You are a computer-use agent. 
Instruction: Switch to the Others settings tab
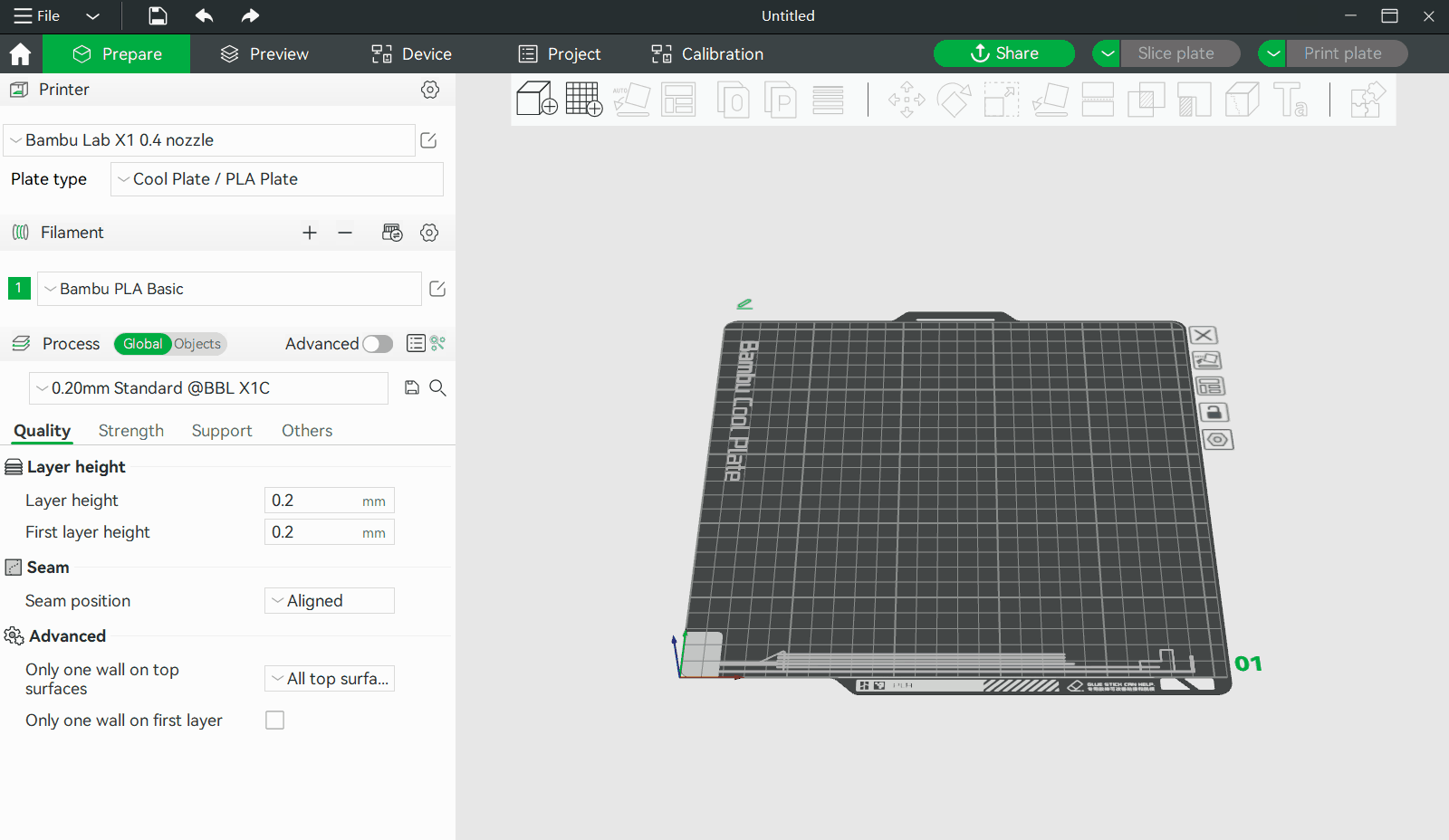point(307,431)
